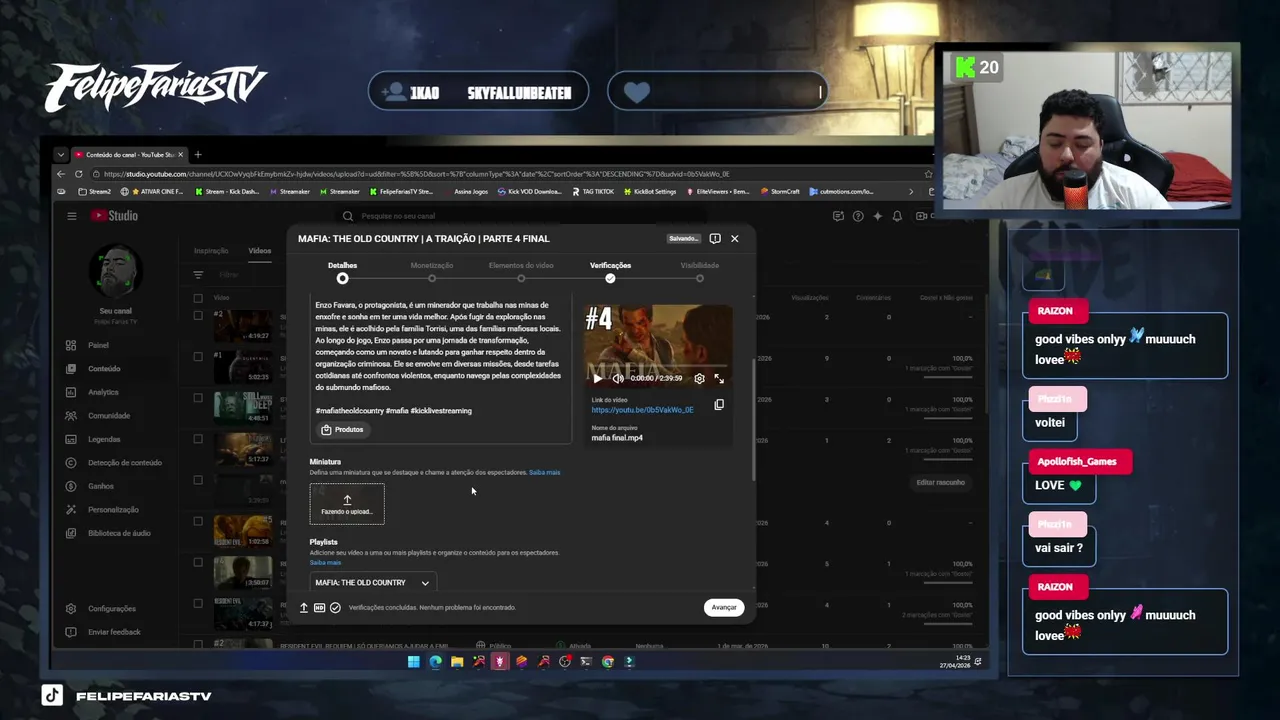Click the thumbnail upload box
Viewport: 1280px width, 720px height.
(347, 504)
